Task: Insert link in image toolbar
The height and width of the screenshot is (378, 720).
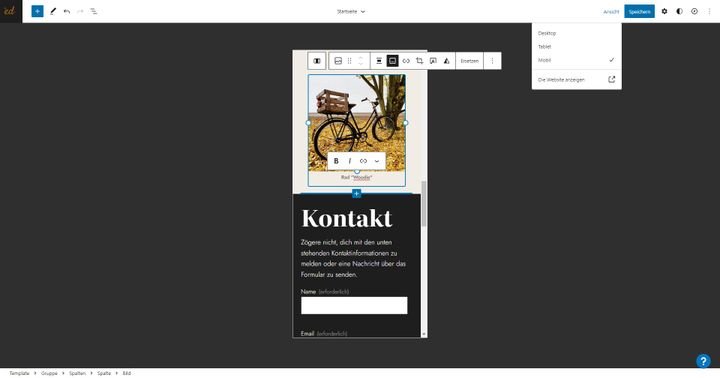Action: coord(406,61)
